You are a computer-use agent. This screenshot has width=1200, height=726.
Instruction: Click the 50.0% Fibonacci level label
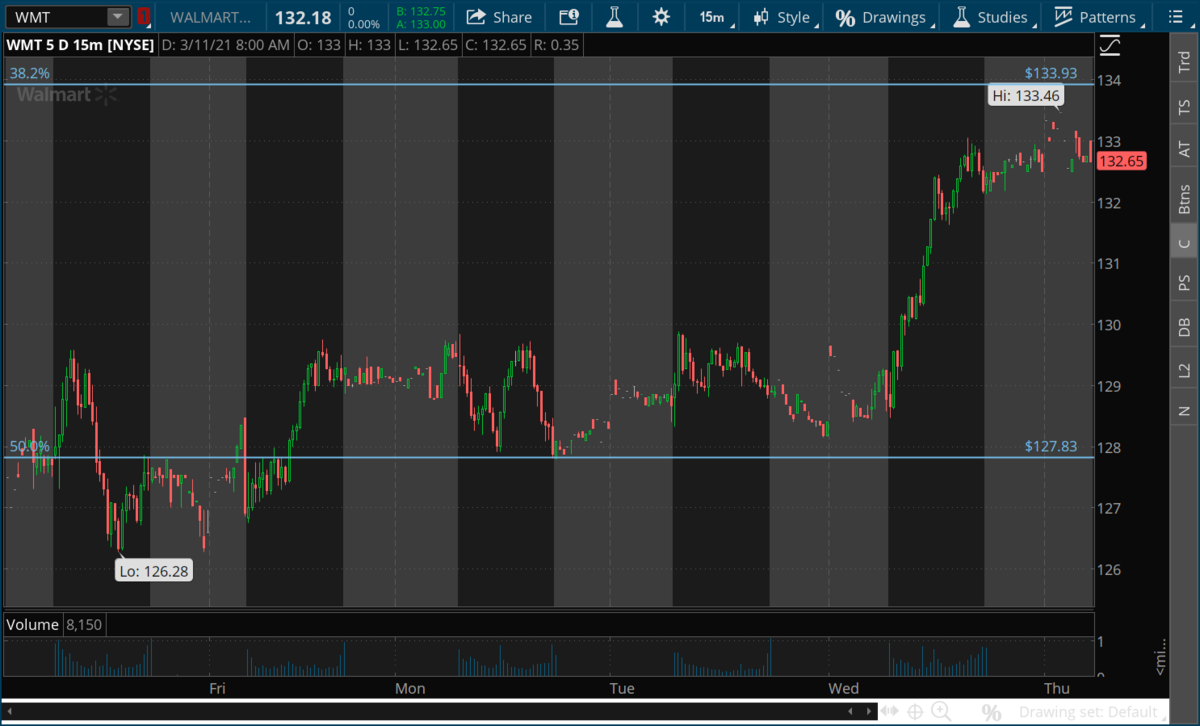[x=30, y=446]
